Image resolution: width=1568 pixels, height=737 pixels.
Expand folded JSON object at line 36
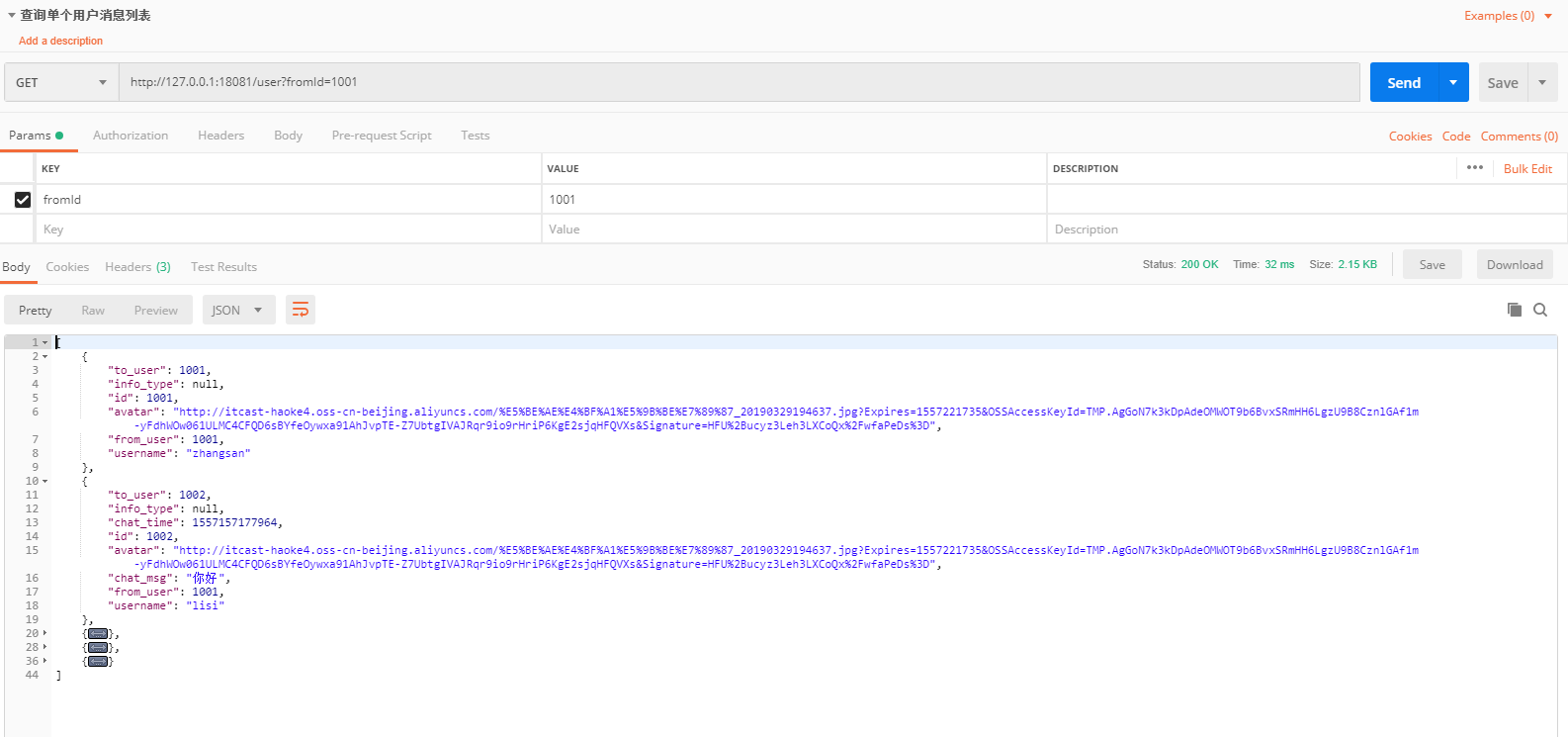[x=44, y=661]
